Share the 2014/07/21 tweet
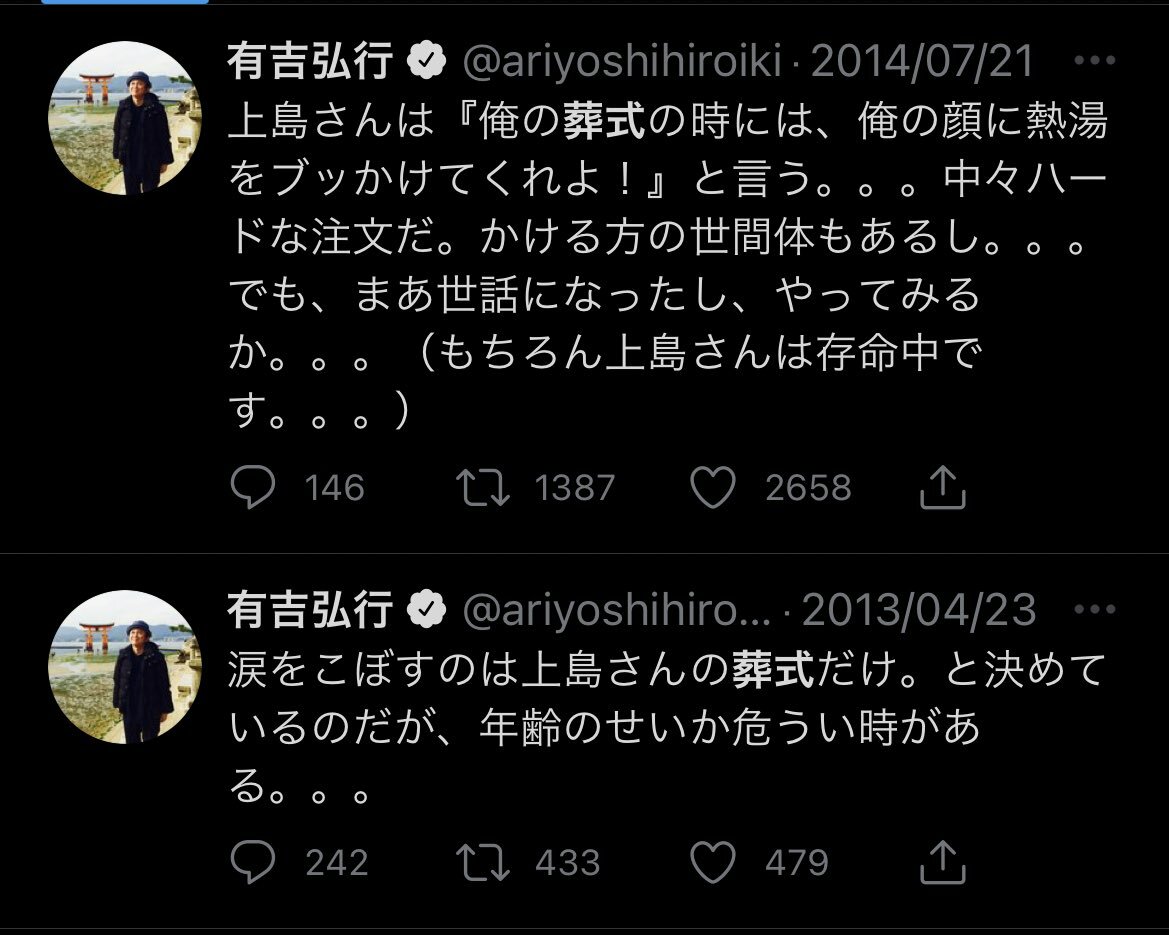The image size is (1169, 935). click(941, 488)
